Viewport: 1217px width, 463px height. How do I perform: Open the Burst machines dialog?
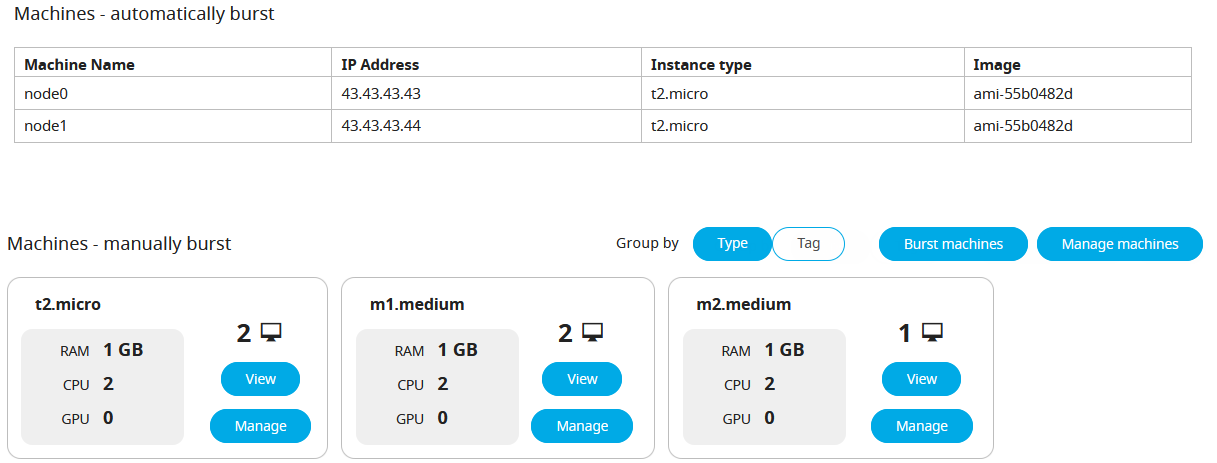click(953, 244)
